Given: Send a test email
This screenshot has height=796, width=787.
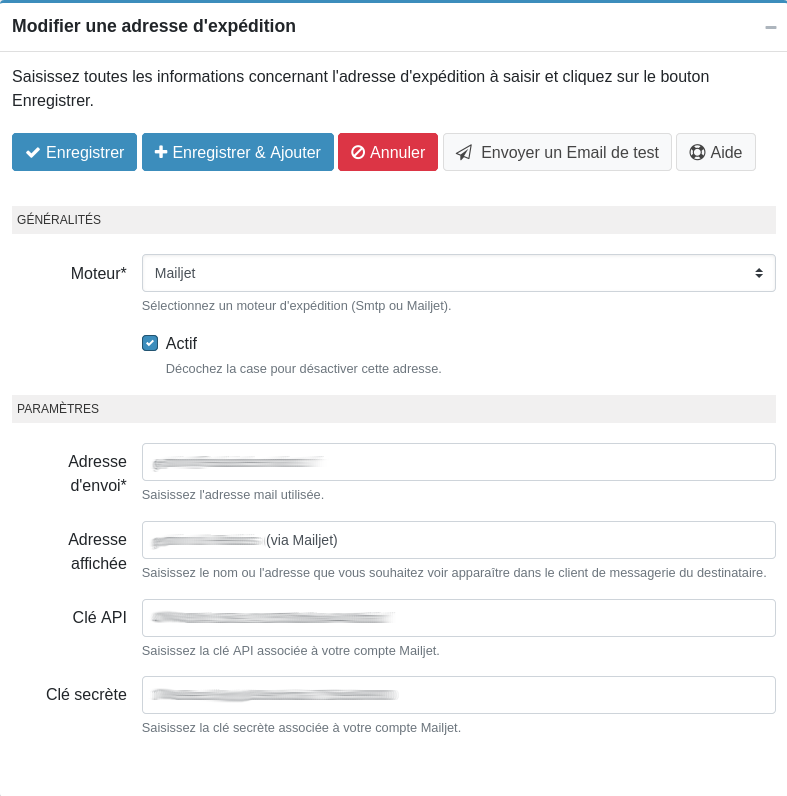Looking at the screenshot, I should pyautogui.click(x=557, y=152).
